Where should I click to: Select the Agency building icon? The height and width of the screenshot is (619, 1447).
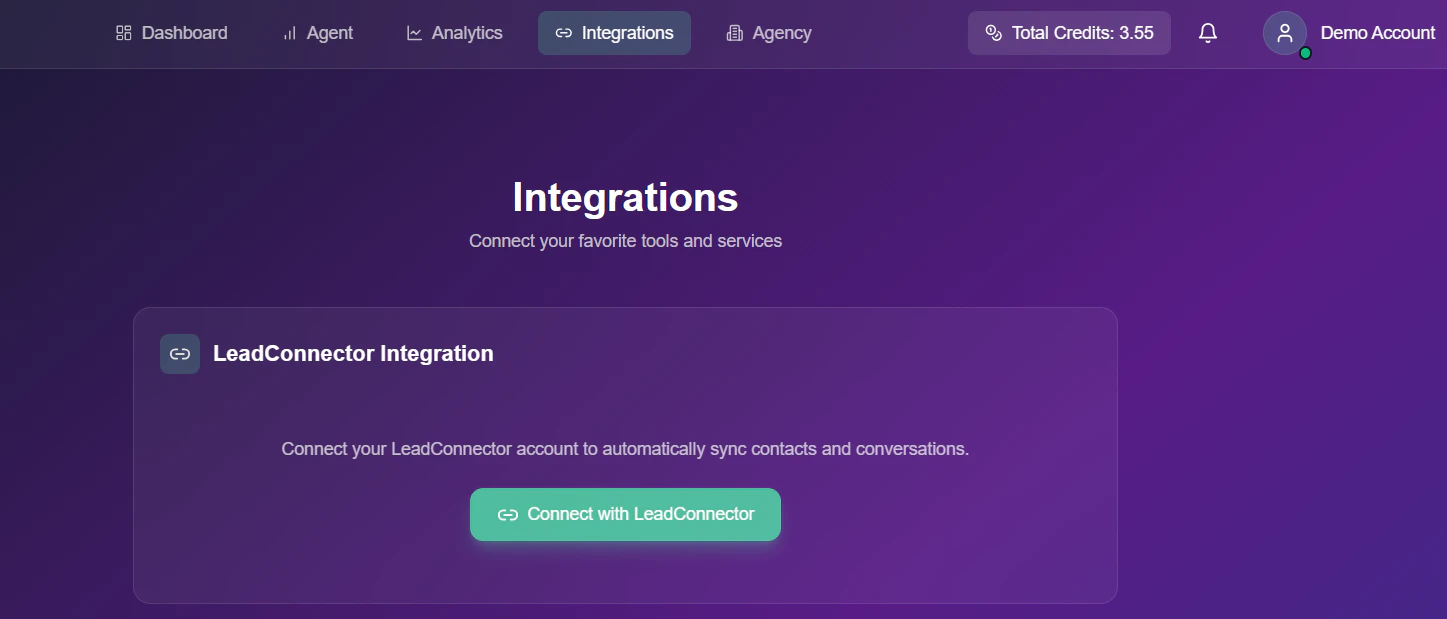pyautogui.click(x=735, y=32)
